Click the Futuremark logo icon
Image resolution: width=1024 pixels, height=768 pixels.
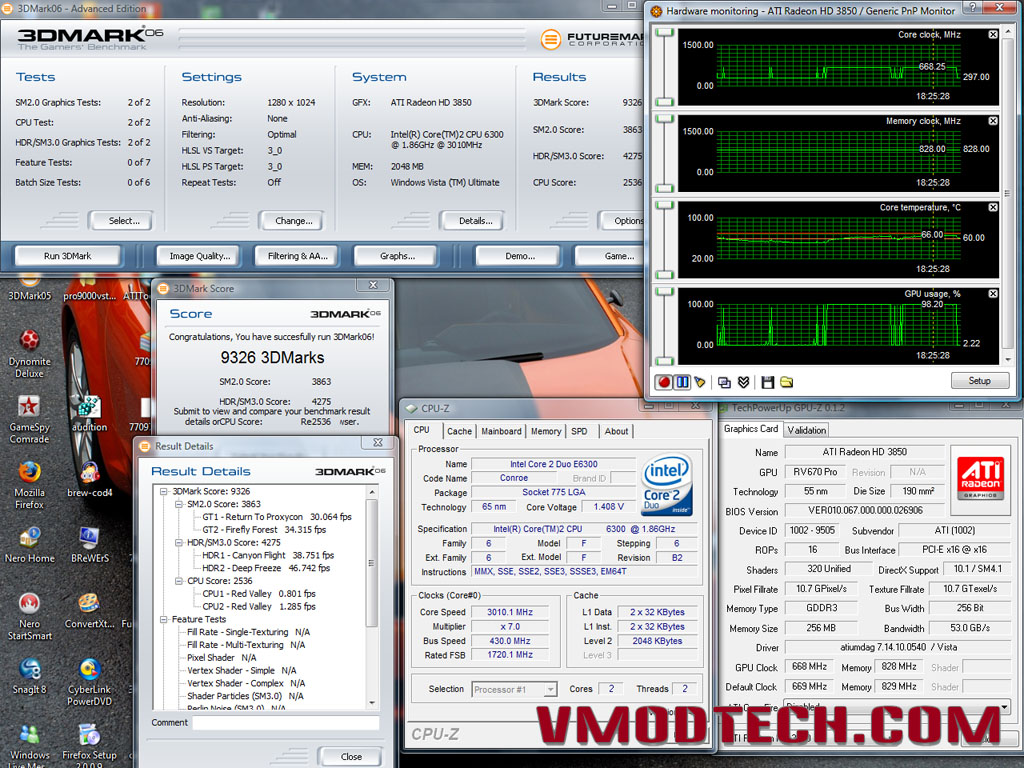[x=551, y=40]
